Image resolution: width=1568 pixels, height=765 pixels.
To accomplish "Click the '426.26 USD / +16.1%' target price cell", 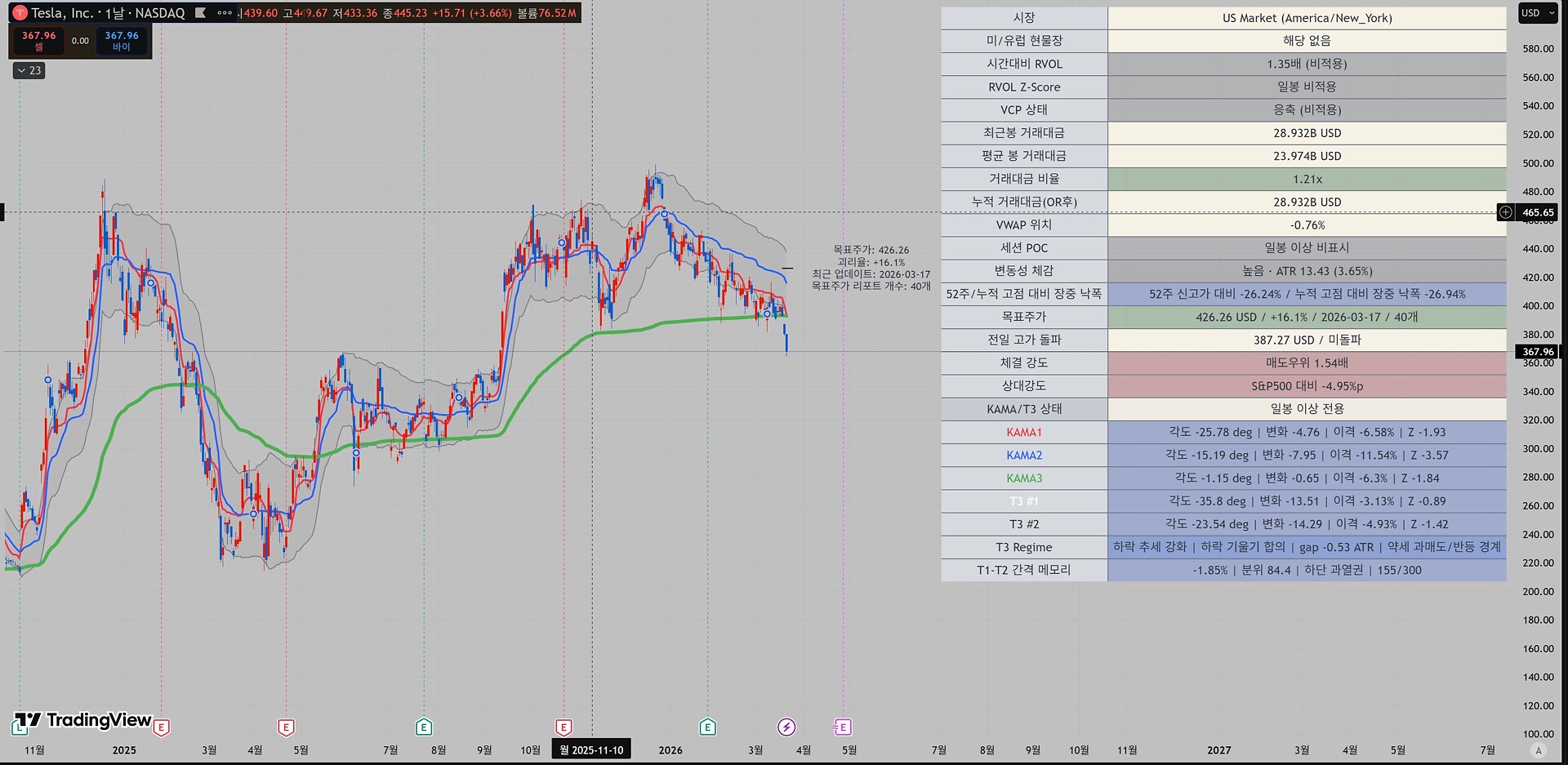I will (1307, 317).
